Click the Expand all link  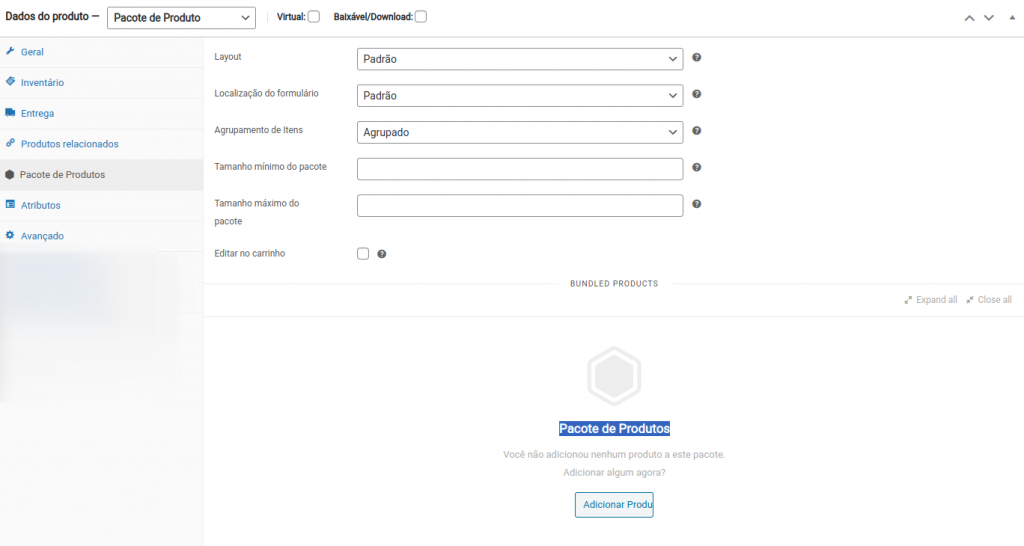[931, 300]
